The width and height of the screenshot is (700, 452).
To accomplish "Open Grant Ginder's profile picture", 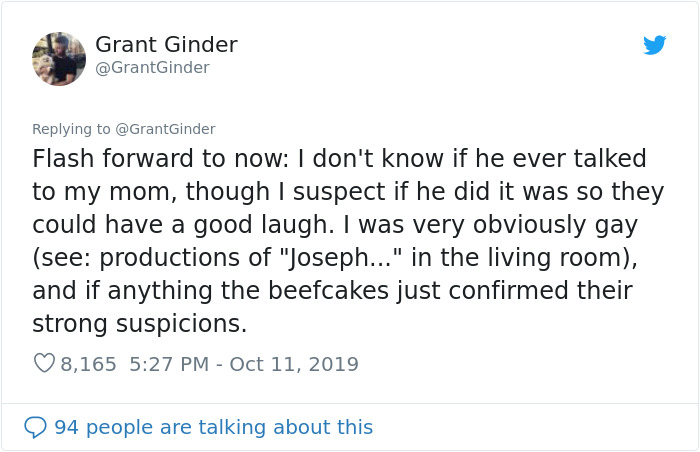I will pyautogui.click(x=59, y=59).
